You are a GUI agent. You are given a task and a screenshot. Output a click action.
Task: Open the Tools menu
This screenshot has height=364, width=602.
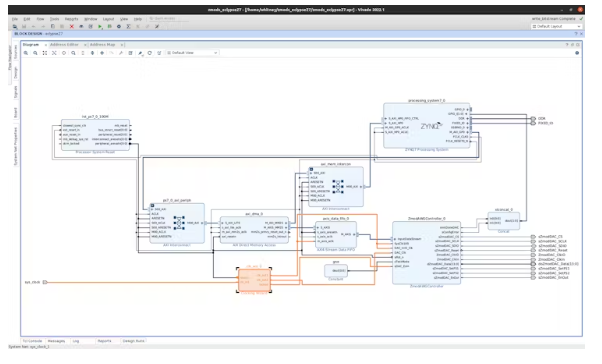tap(55, 19)
